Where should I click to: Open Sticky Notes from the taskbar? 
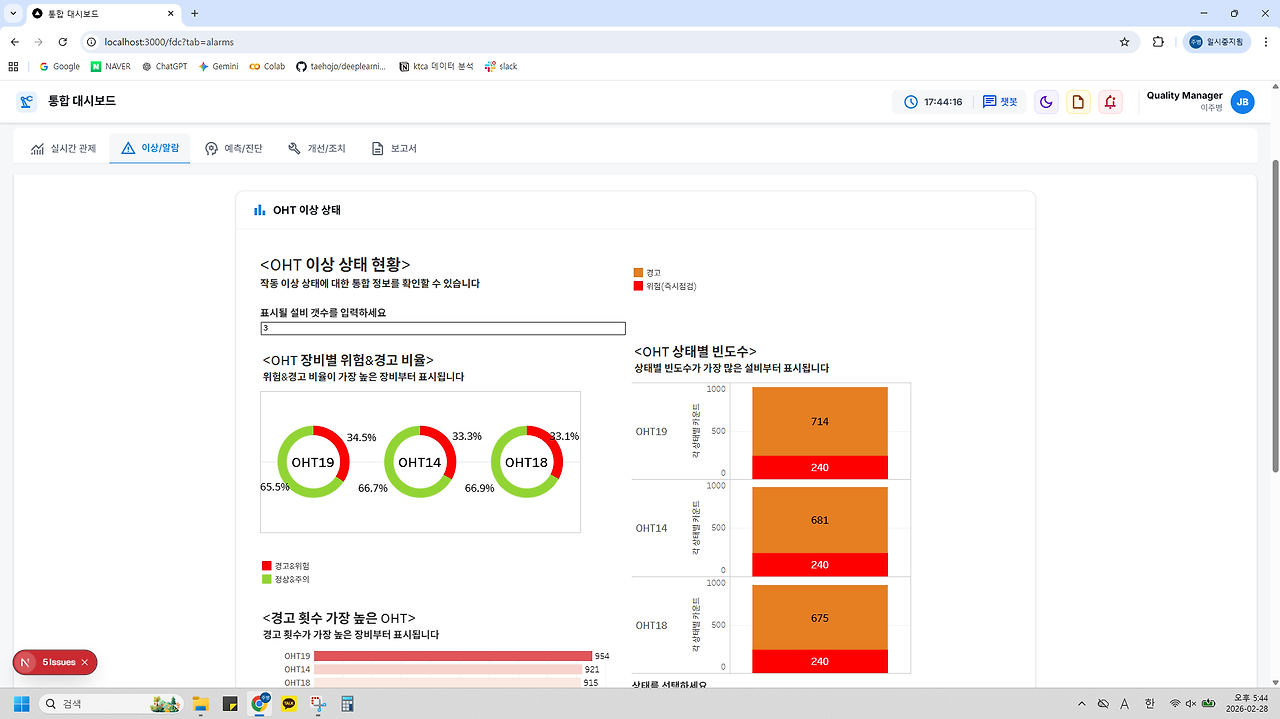[x=229, y=704]
